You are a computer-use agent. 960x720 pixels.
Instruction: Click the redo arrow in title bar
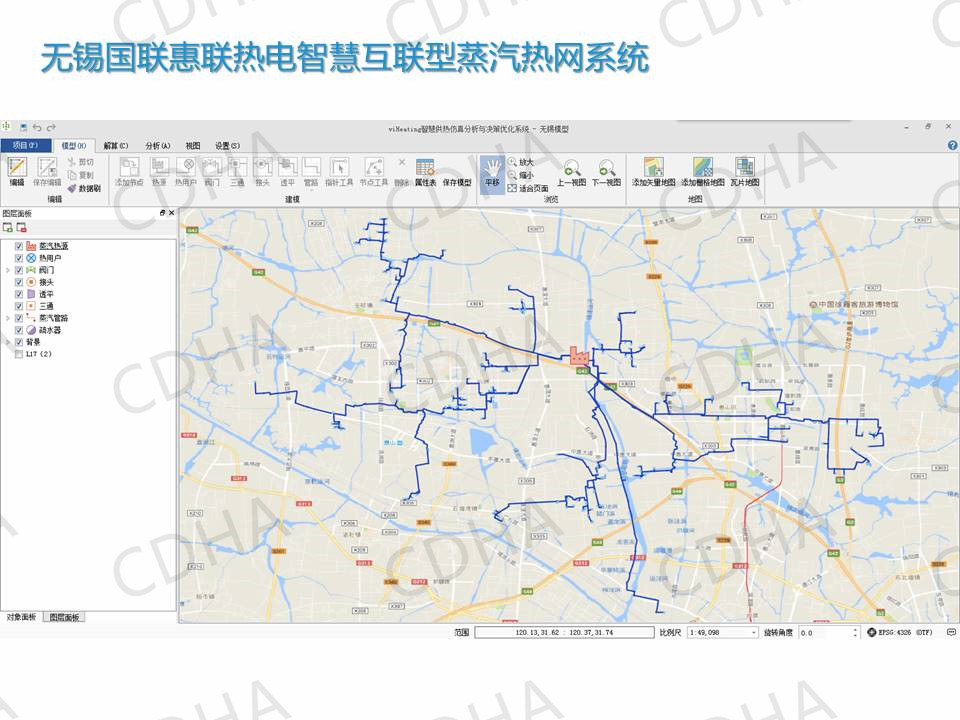click(x=51, y=127)
